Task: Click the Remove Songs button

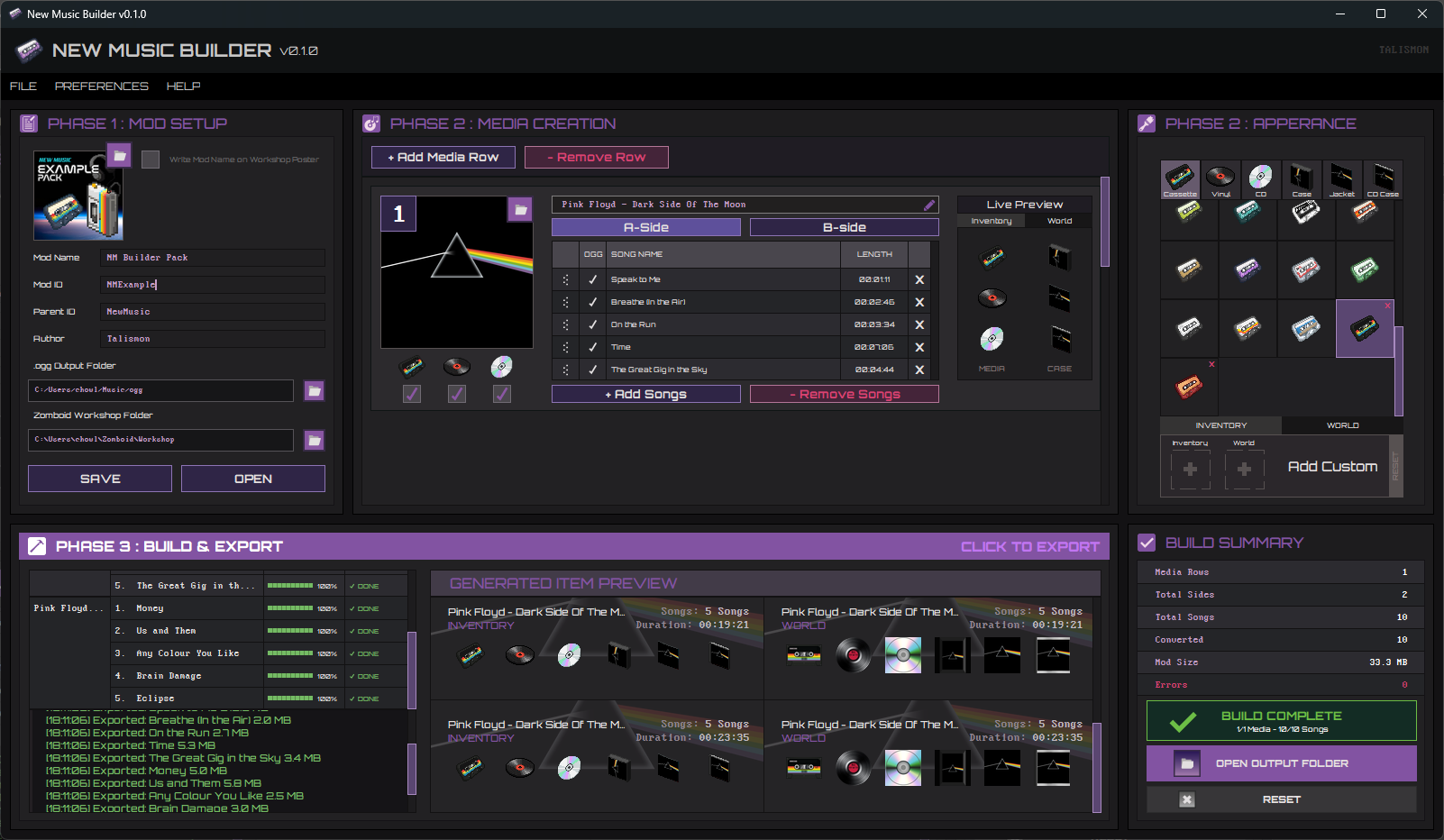Action: click(x=845, y=394)
